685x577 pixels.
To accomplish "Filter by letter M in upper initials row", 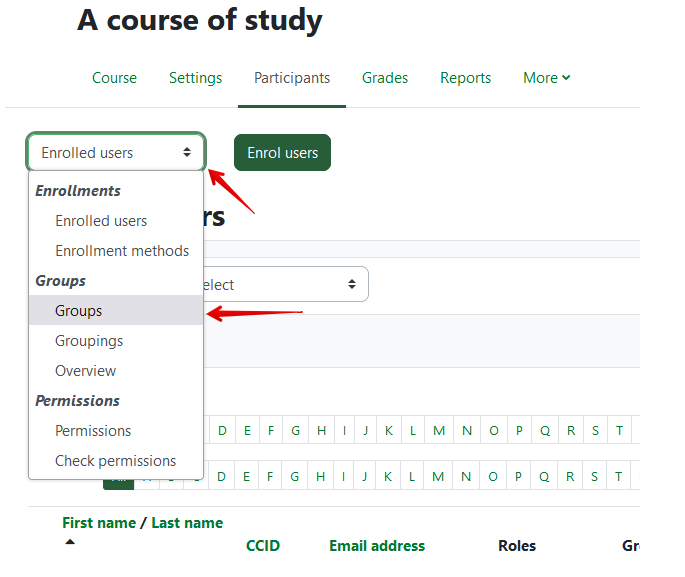I will tap(440, 431).
